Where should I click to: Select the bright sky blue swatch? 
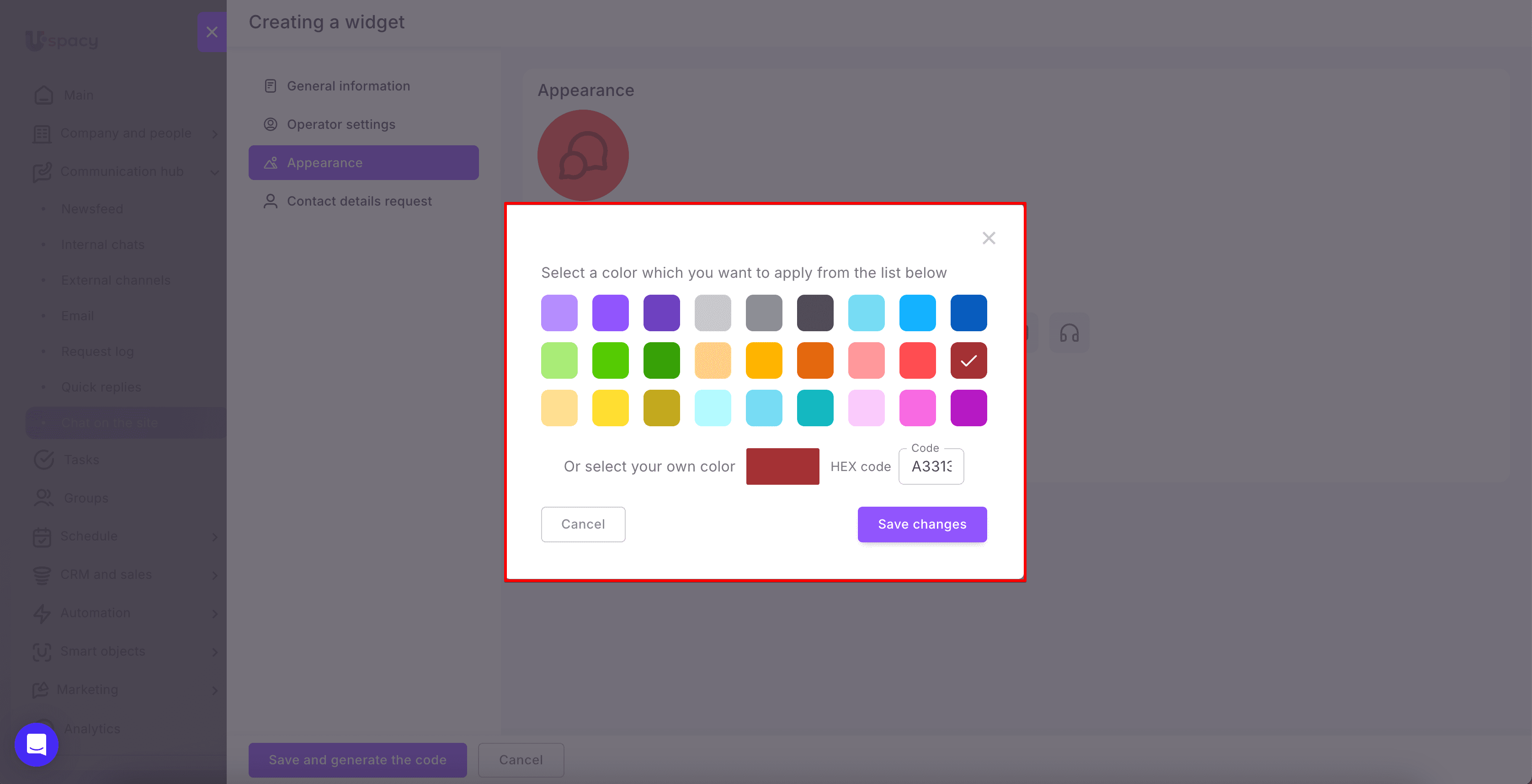(917, 313)
